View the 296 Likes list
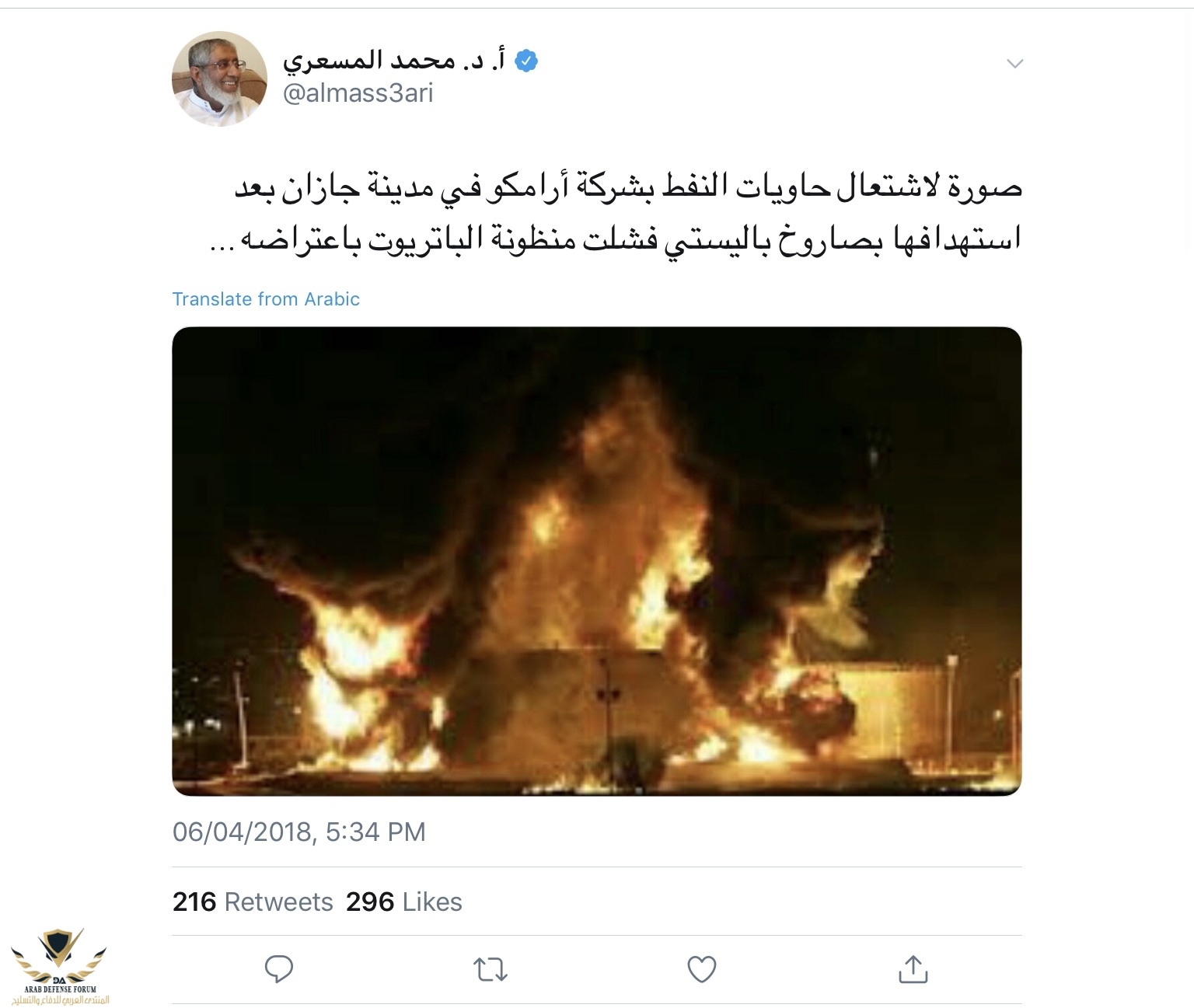The height and width of the screenshot is (1008, 1194). pos(404,902)
